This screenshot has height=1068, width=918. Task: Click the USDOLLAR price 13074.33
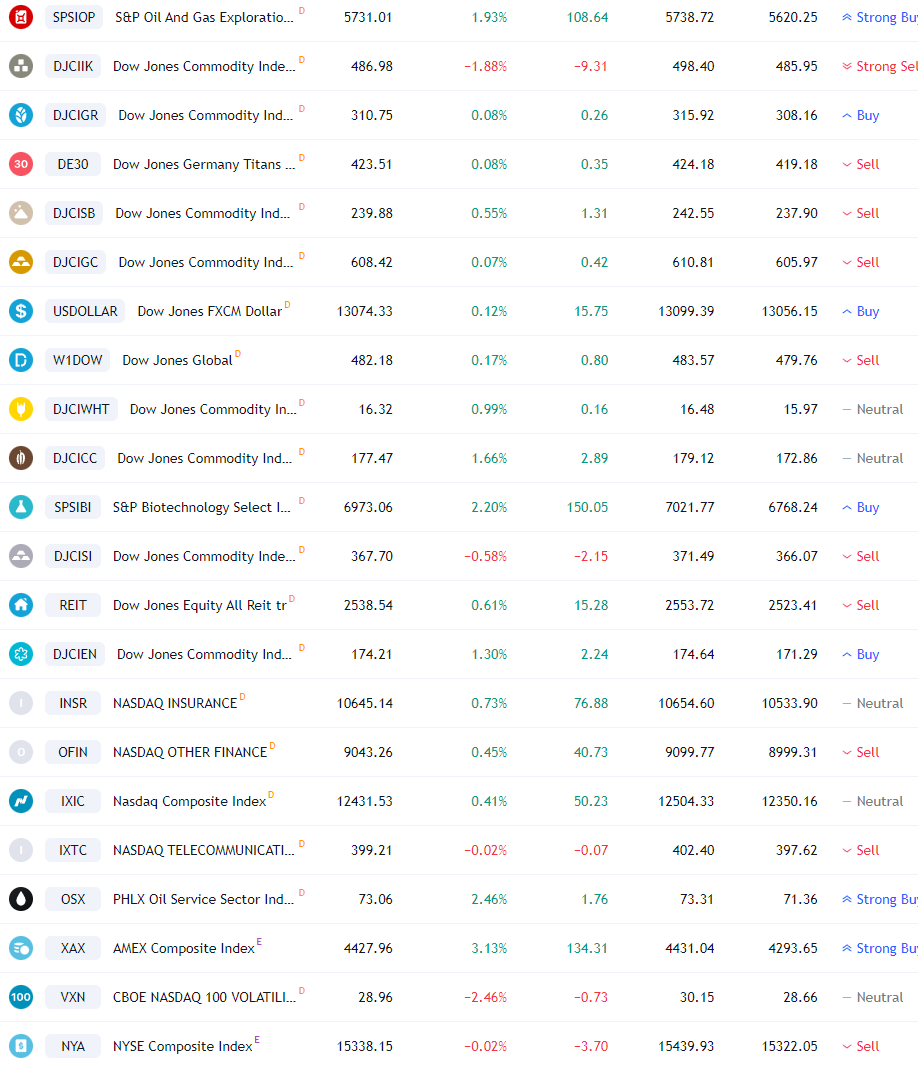click(365, 311)
